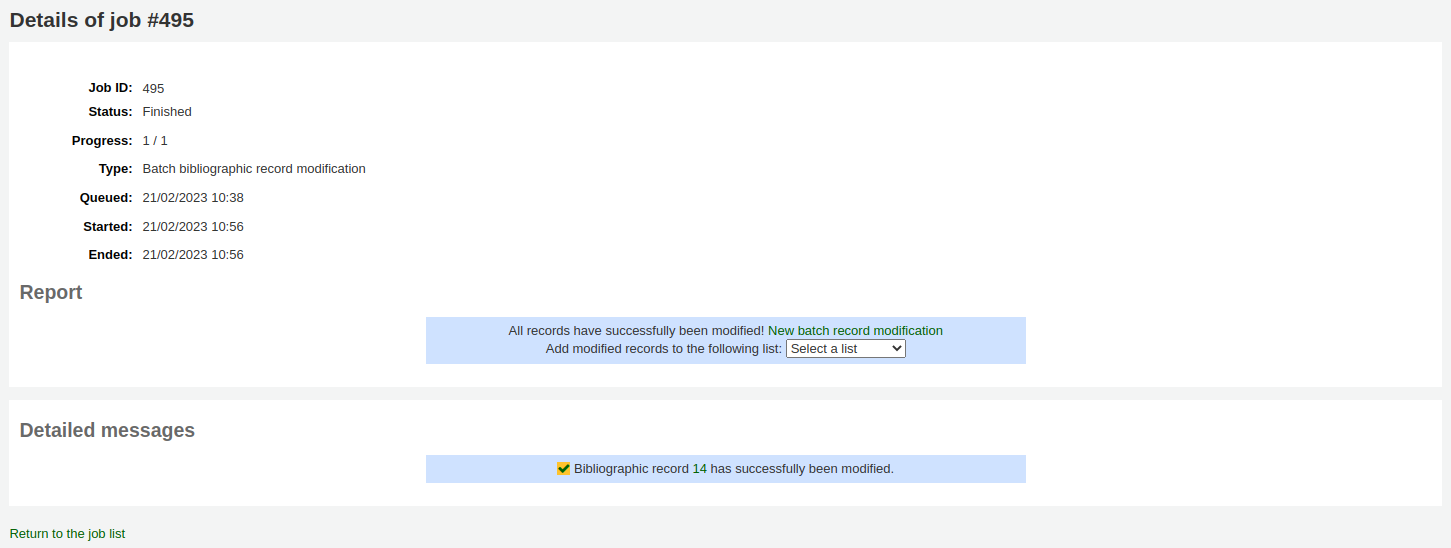
Task: Click the Progress field label
Action: point(102,141)
